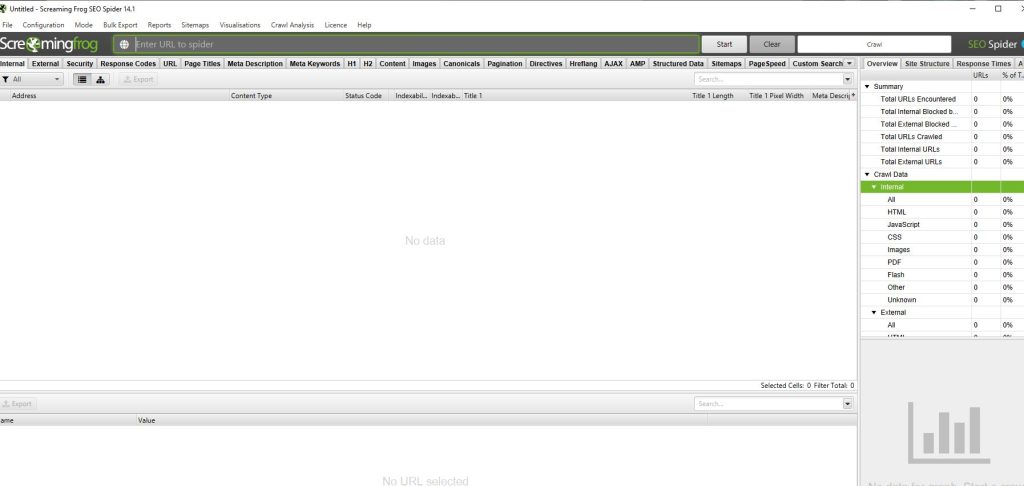Switch to the H1 tab
1024x486 pixels.
coord(352,63)
